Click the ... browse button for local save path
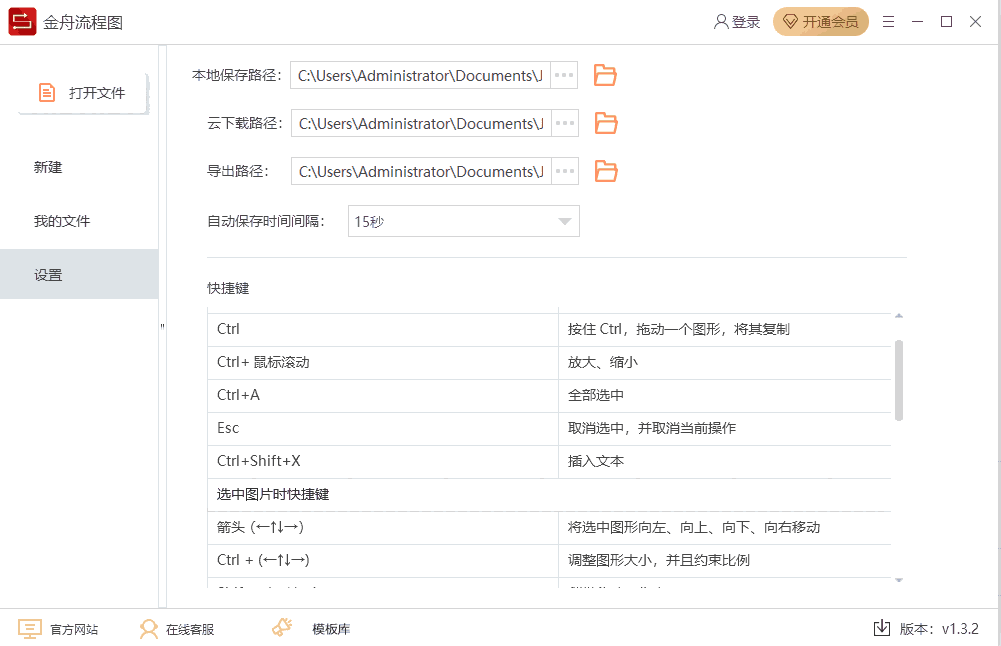 pos(564,75)
